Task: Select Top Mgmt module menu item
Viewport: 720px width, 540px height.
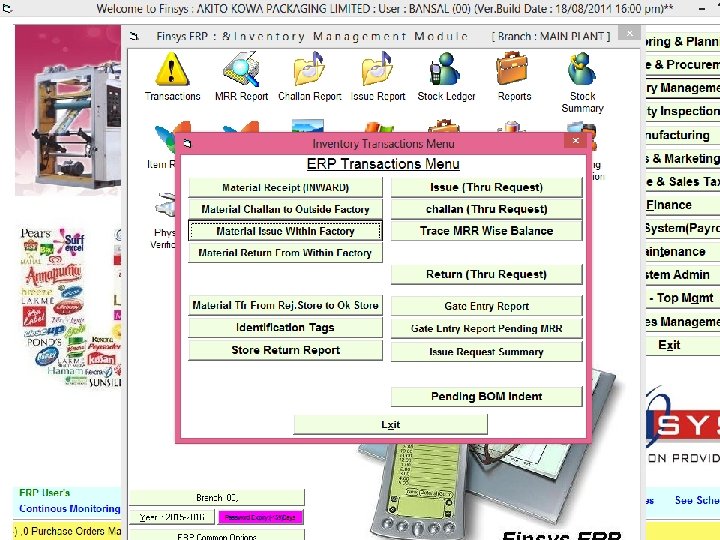Action: 683,298
